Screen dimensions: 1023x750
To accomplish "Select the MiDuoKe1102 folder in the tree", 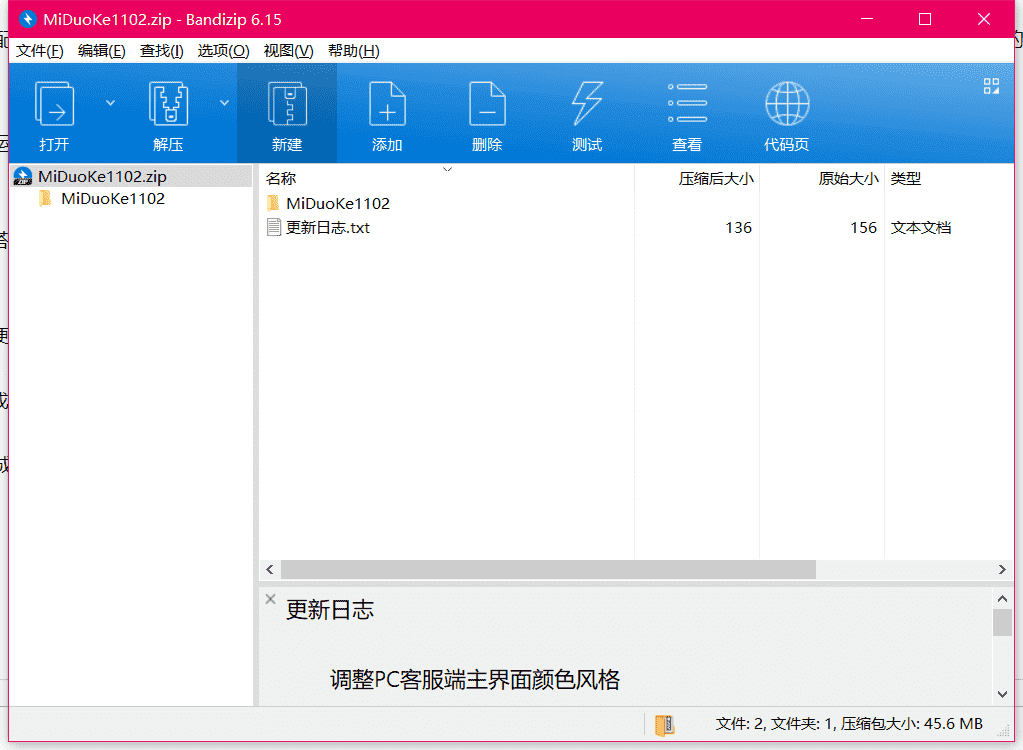I will pos(113,198).
